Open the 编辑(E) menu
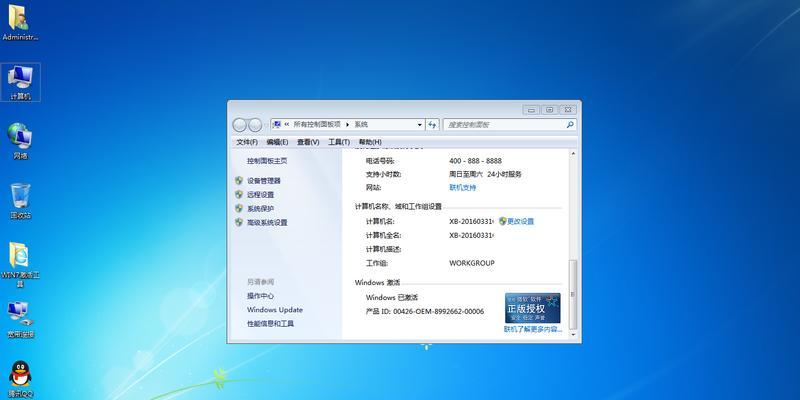Image resolution: width=800 pixels, height=400 pixels. pos(277,142)
